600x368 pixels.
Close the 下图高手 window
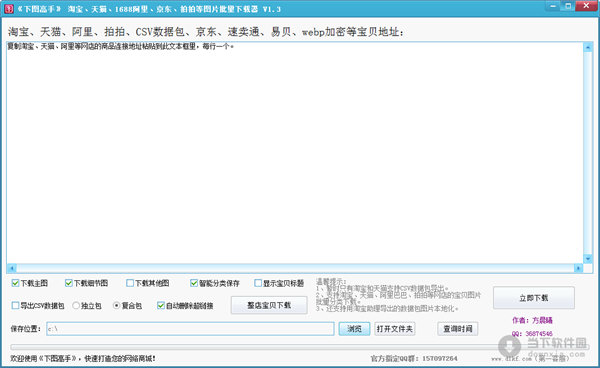point(587,6)
